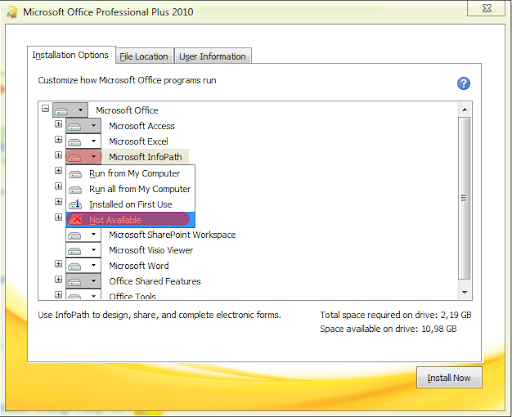512x417 pixels.
Task: Switch to the File Location tab
Action: 144,56
